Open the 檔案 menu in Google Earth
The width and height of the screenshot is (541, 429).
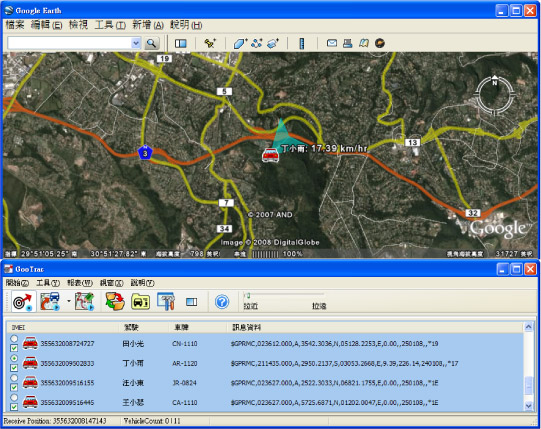15,25
